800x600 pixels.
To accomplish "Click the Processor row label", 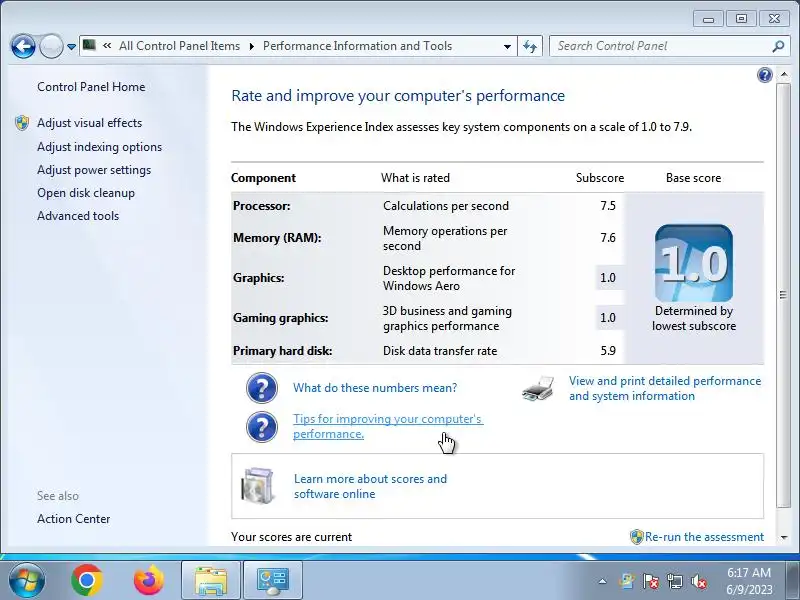I will [262, 206].
